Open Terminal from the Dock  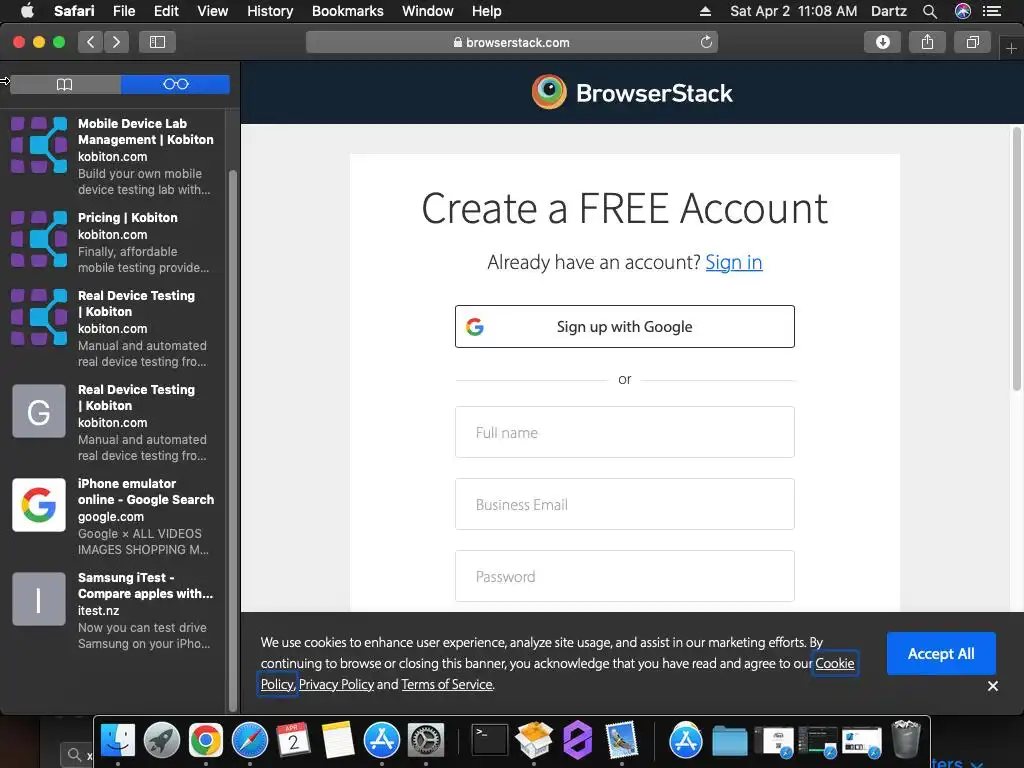[x=489, y=741]
